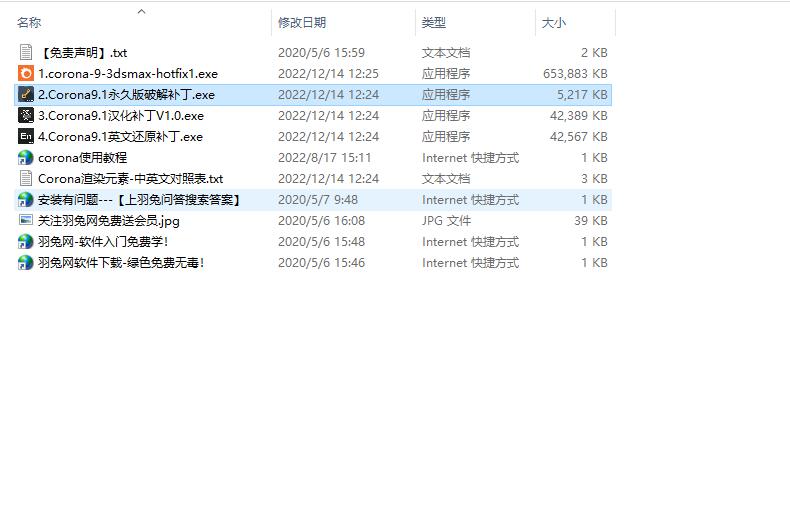Viewport: 790px width, 521px height.
Task: Click the sort direction arrow above 名称
Action: pyautogui.click(x=141, y=12)
